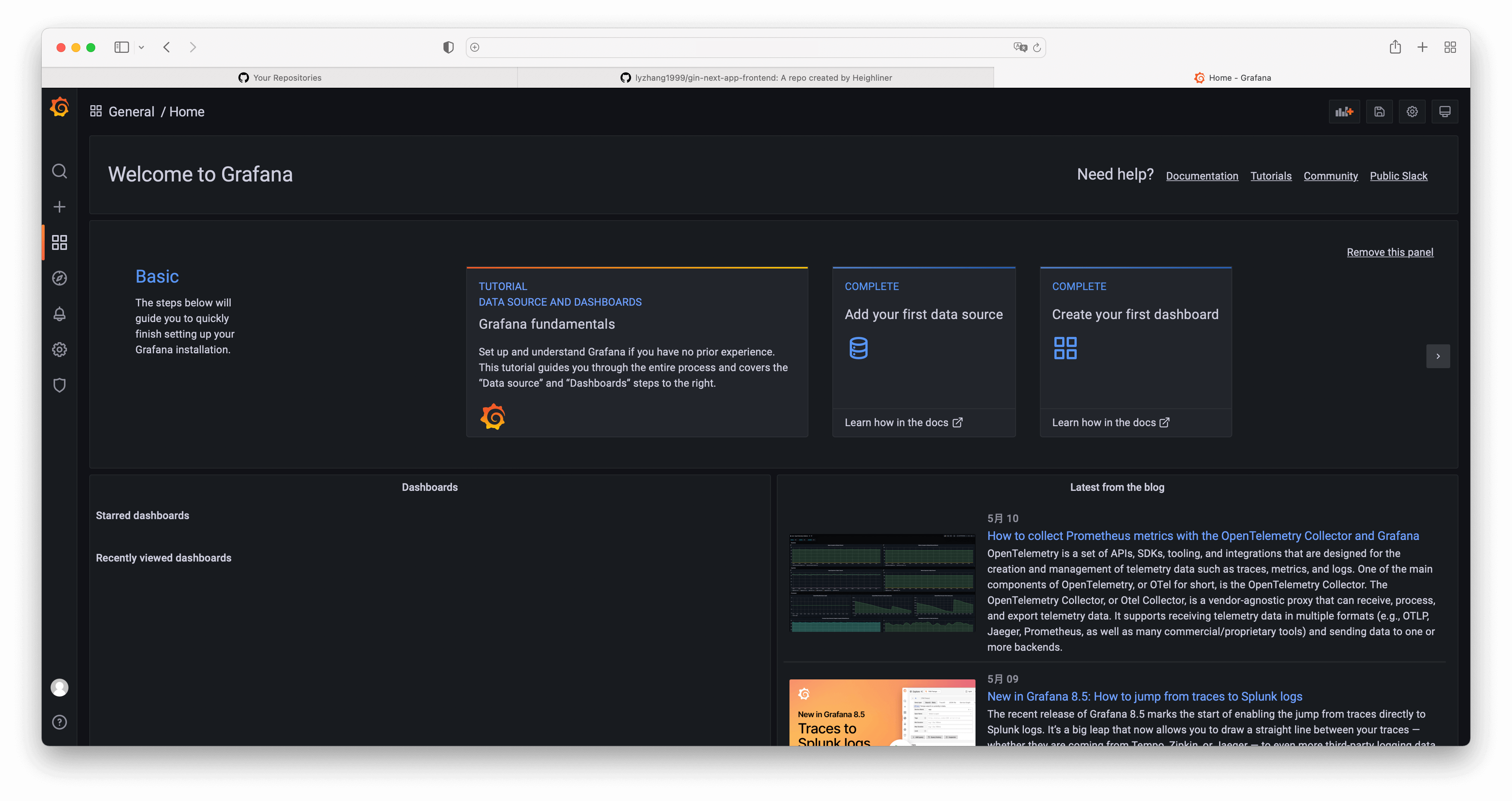The width and height of the screenshot is (1512, 801).
Task: Open Grafana fundamentals tutorial card
Action: point(637,351)
